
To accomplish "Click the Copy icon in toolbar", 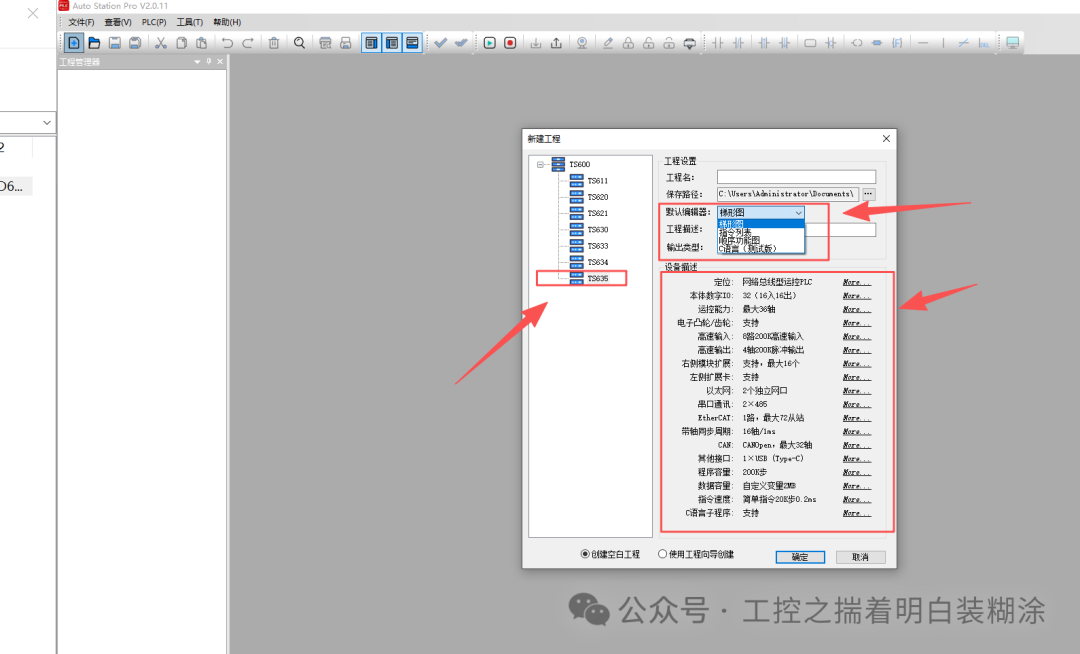I will coord(181,43).
